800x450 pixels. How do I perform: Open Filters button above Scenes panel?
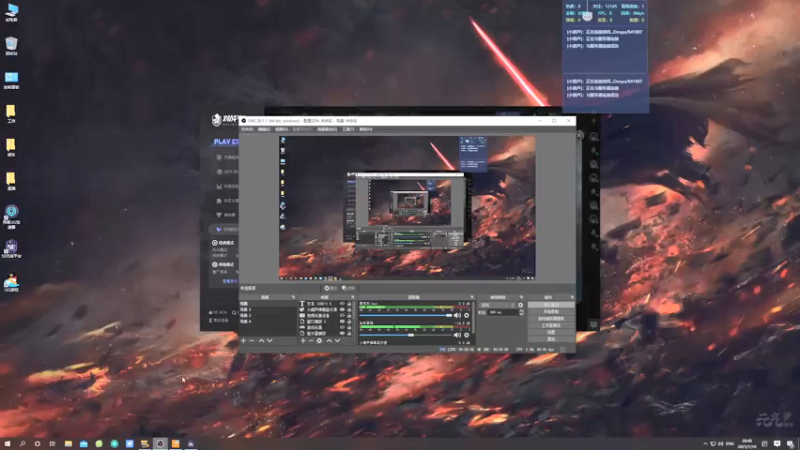(x=348, y=288)
